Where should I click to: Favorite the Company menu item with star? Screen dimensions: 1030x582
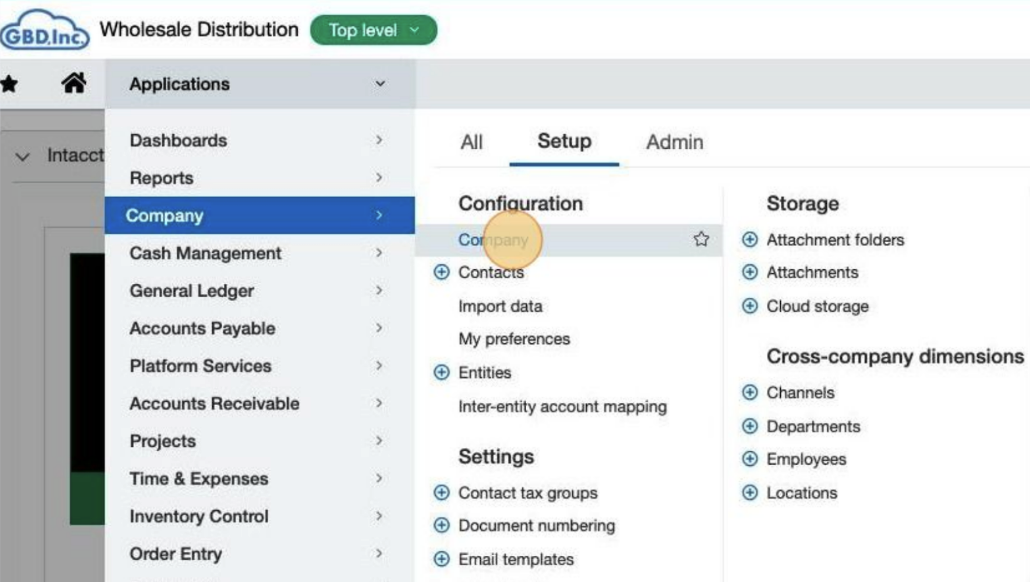(701, 240)
